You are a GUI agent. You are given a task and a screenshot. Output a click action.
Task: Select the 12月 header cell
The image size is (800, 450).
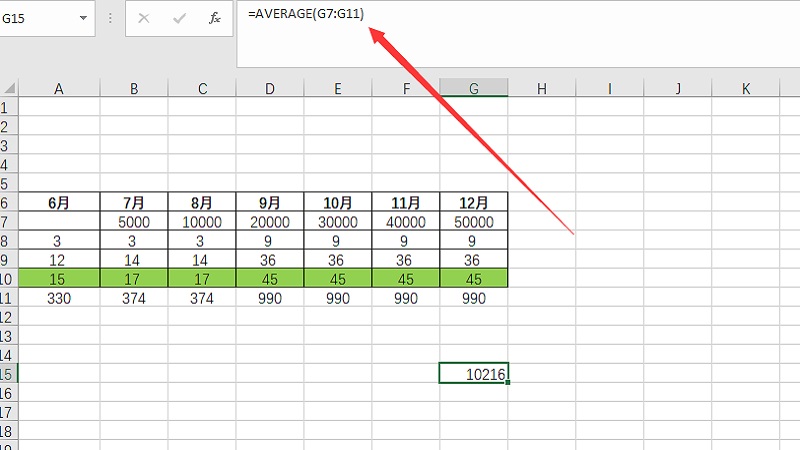[x=473, y=202]
